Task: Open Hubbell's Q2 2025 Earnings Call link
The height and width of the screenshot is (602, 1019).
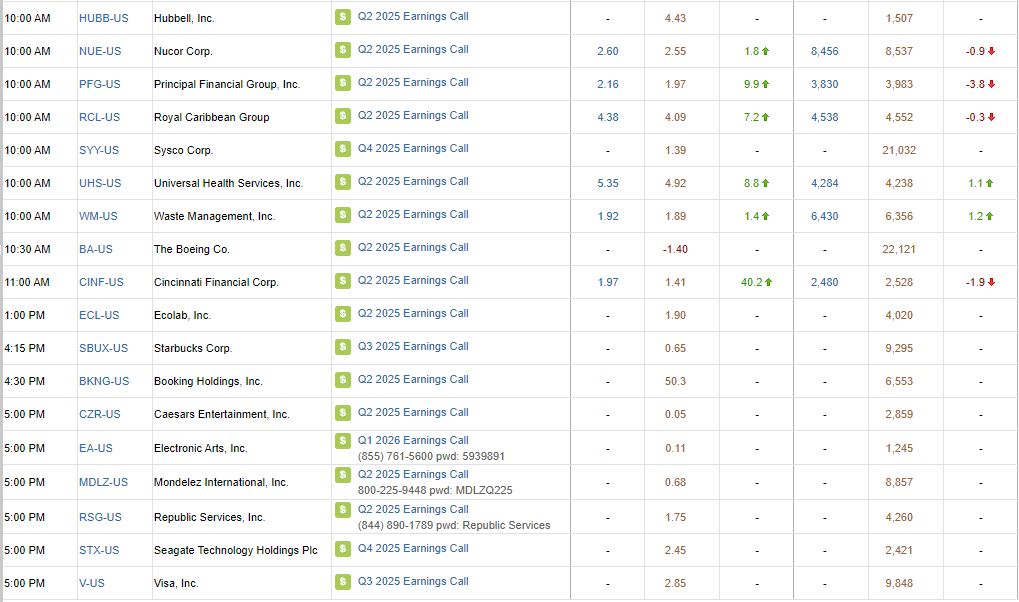Action: point(413,16)
